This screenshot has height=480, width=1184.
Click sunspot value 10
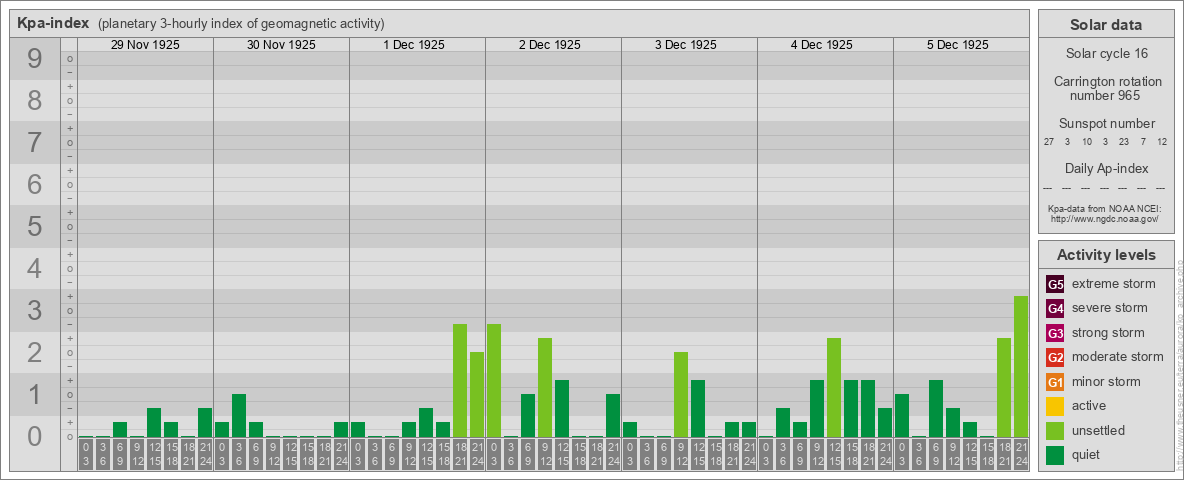pyautogui.click(x=1086, y=142)
